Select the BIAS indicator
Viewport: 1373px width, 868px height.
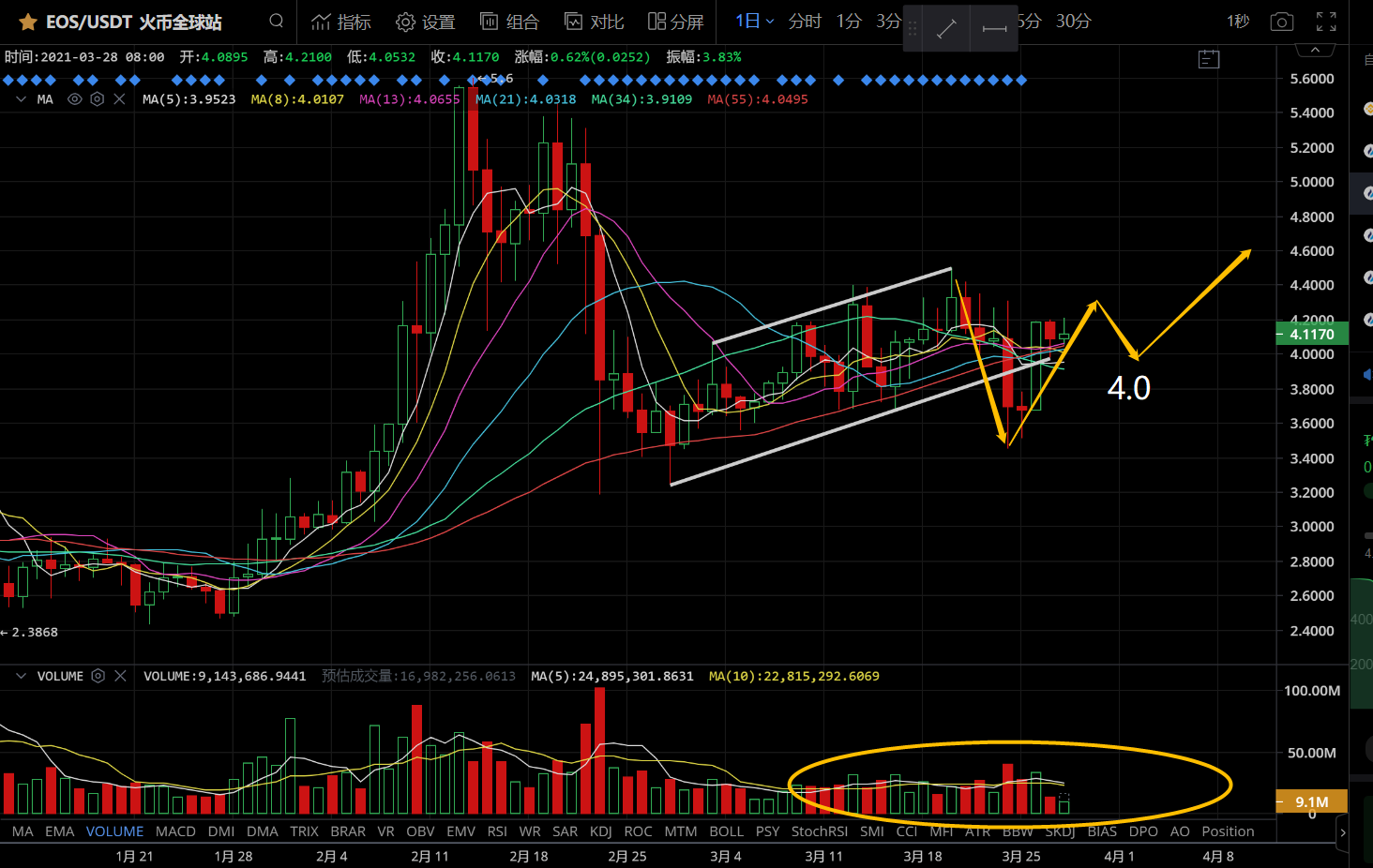[1102, 831]
